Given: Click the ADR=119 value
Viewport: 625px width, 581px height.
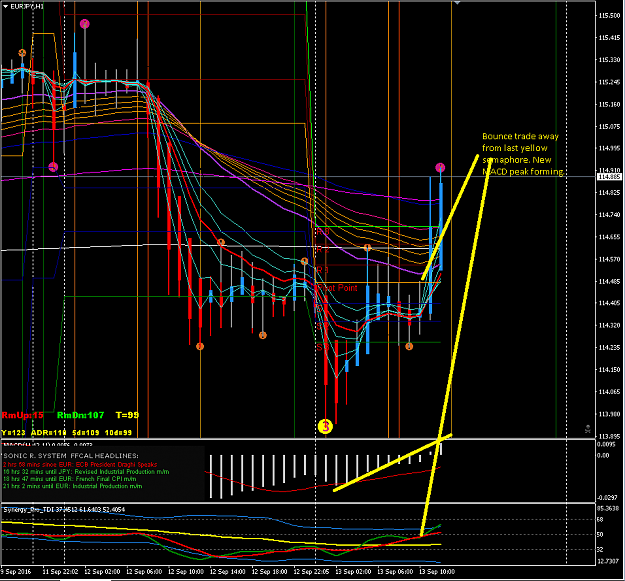Looking at the screenshot, I should [x=48, y=432].
